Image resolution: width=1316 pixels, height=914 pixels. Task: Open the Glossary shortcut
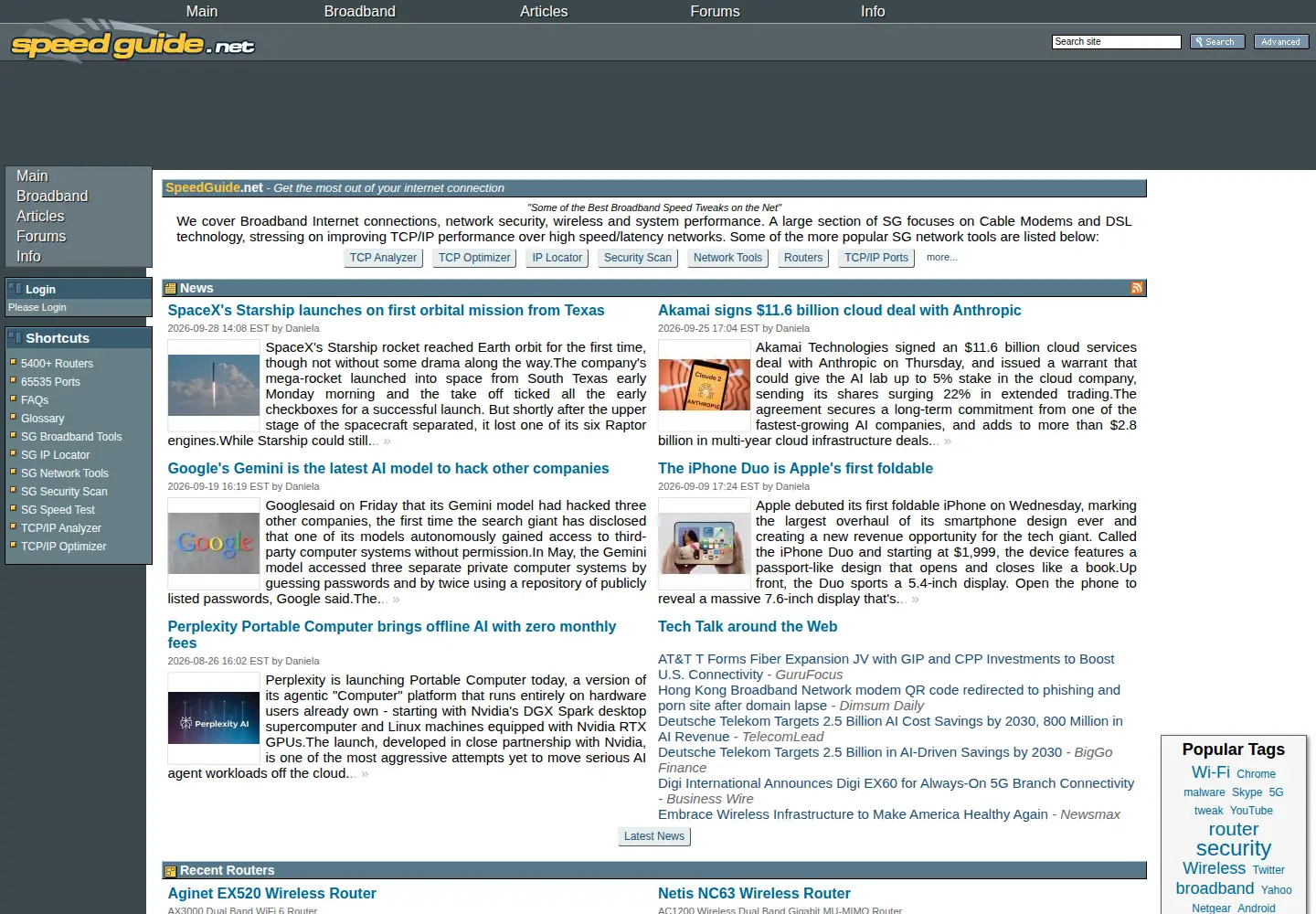click(x=42, y=419)
